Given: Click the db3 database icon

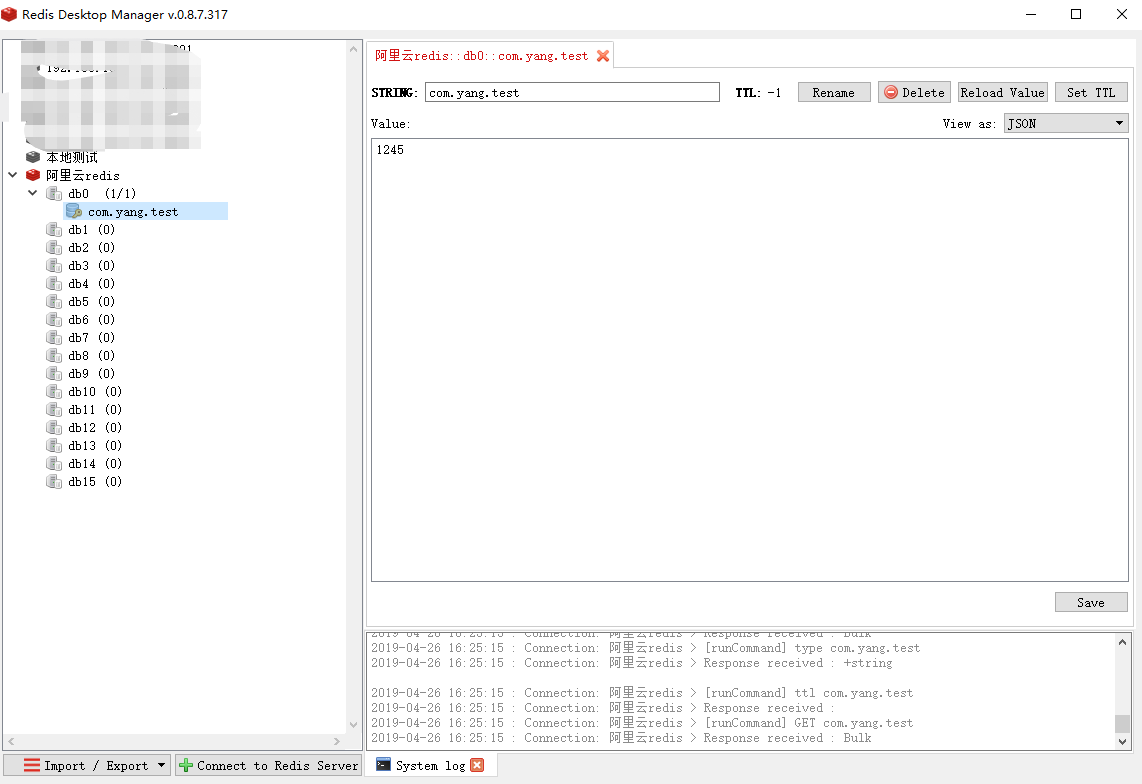Looking at the screenshot, I should tap(54, 265).
